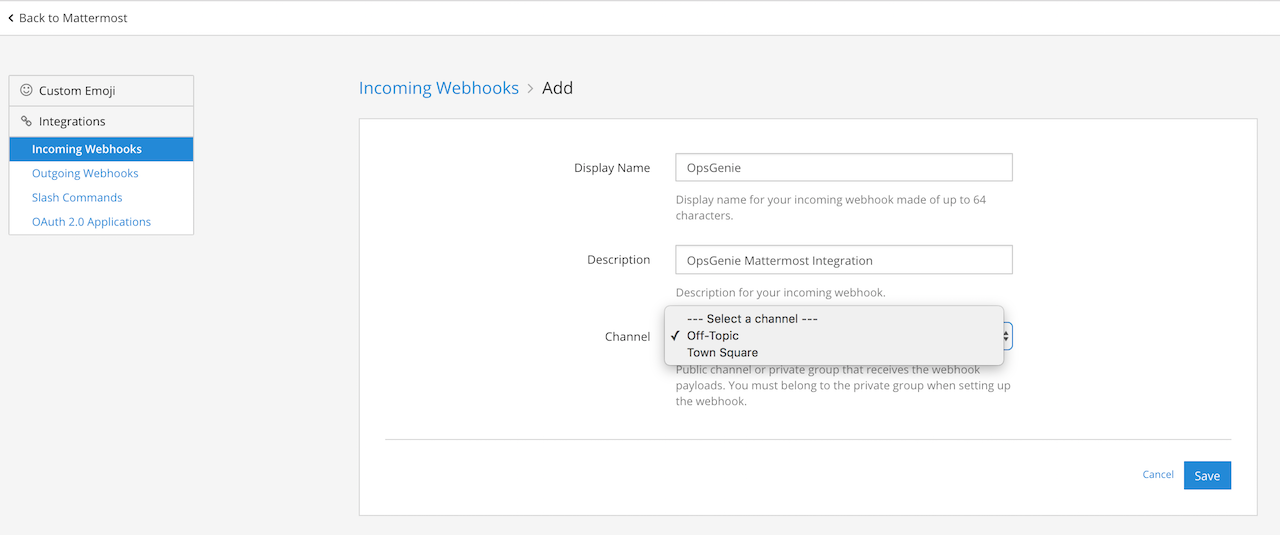Click the 'Description' field label
This screenshot has height=535, width=1280.
coord(618,260)
